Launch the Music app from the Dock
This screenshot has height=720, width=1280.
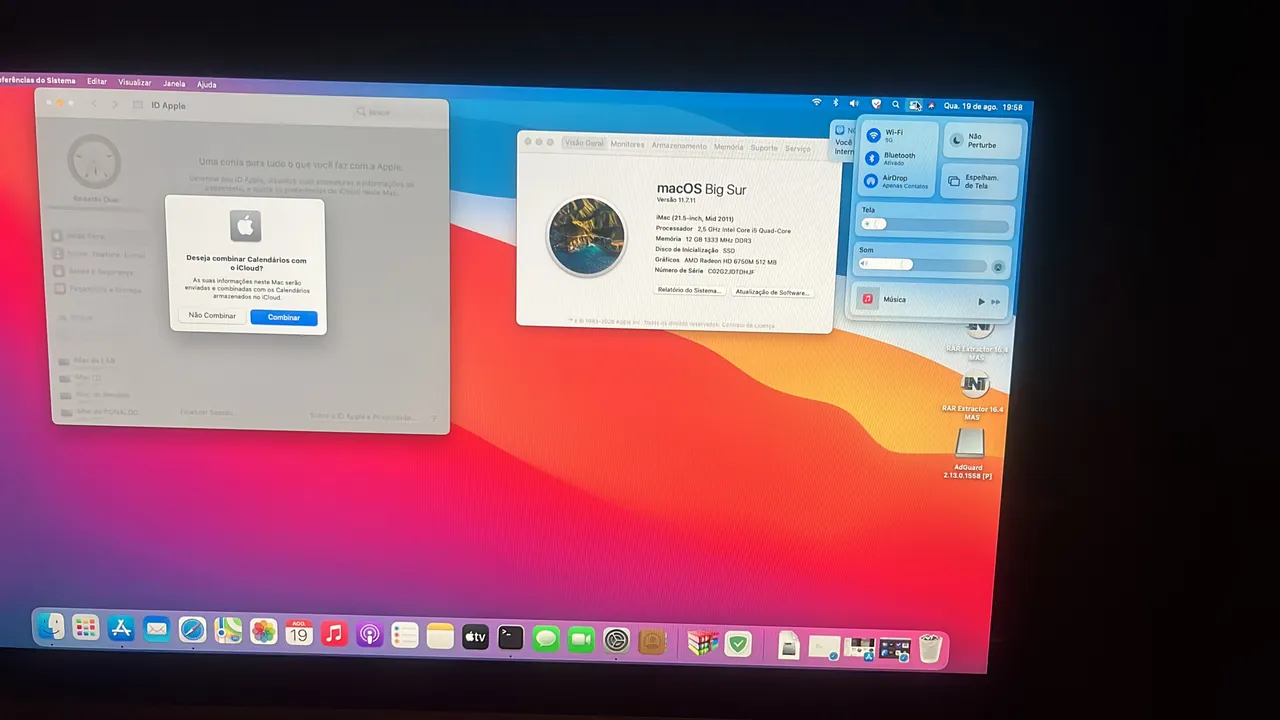click(334, 633)
